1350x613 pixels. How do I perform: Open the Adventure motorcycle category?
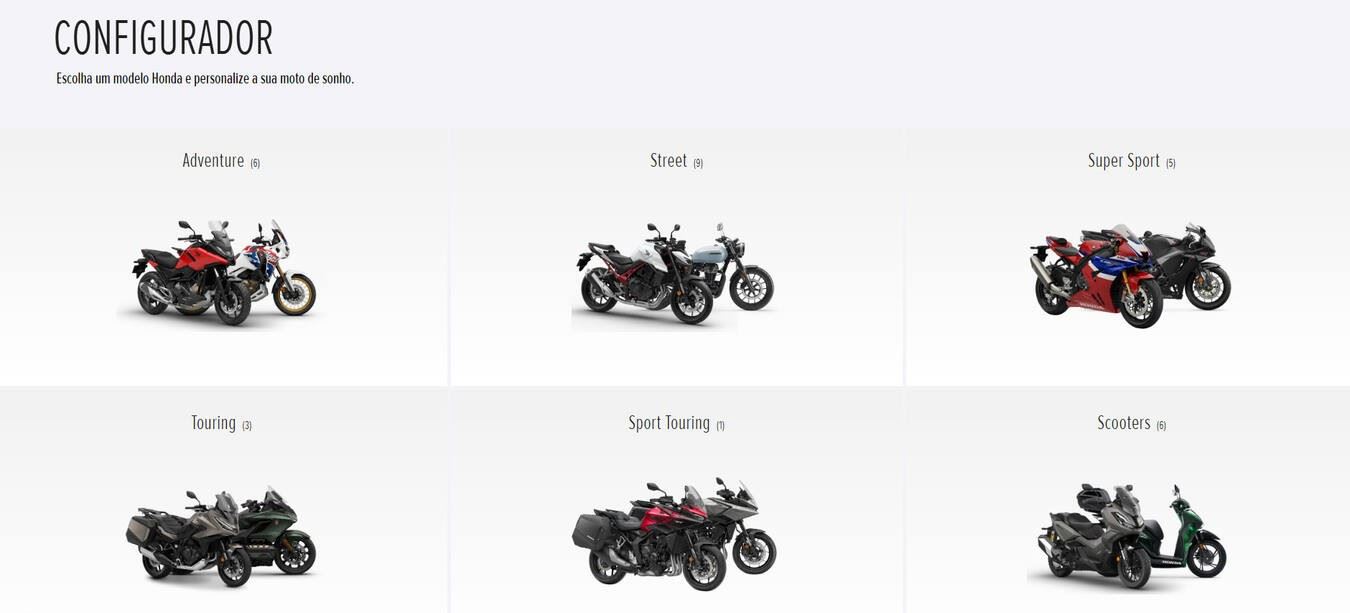click(x=213, y=161)
